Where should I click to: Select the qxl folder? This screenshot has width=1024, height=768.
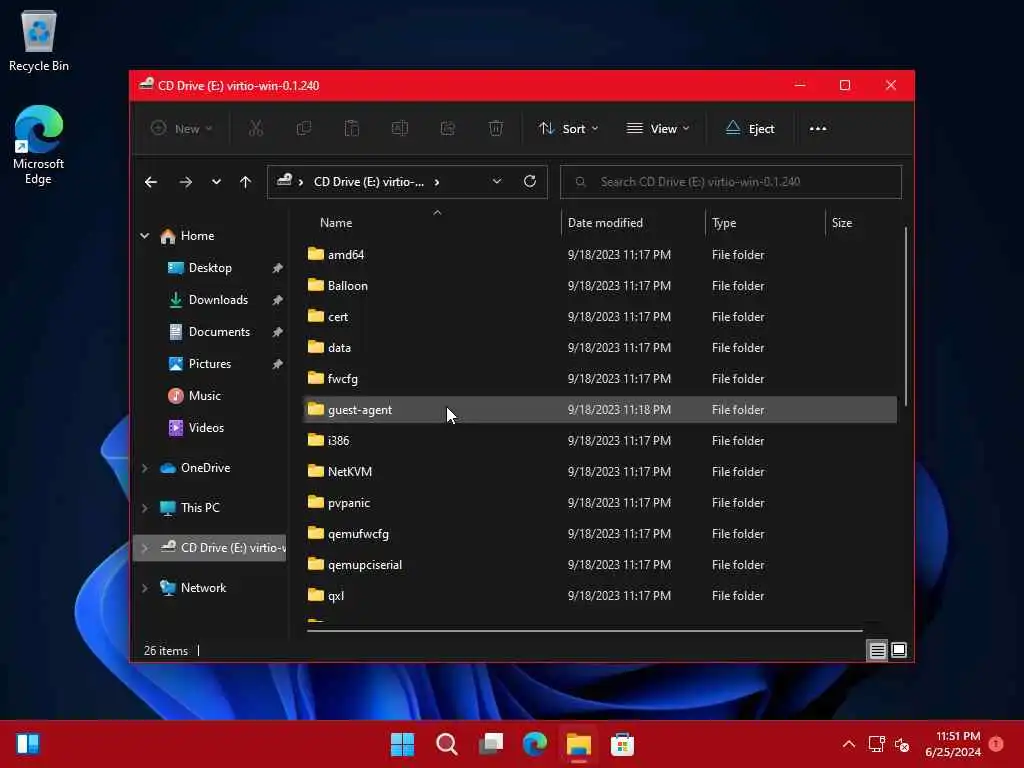[600, 596]
